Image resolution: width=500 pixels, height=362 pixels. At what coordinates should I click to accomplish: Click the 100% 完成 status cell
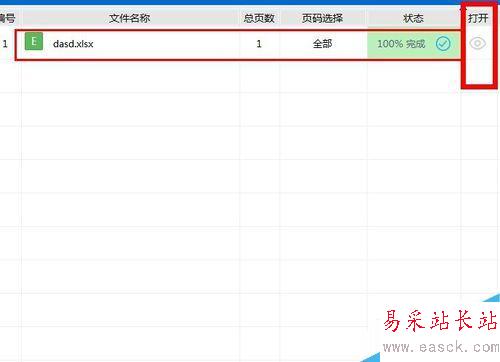click(x=413, y=45)
